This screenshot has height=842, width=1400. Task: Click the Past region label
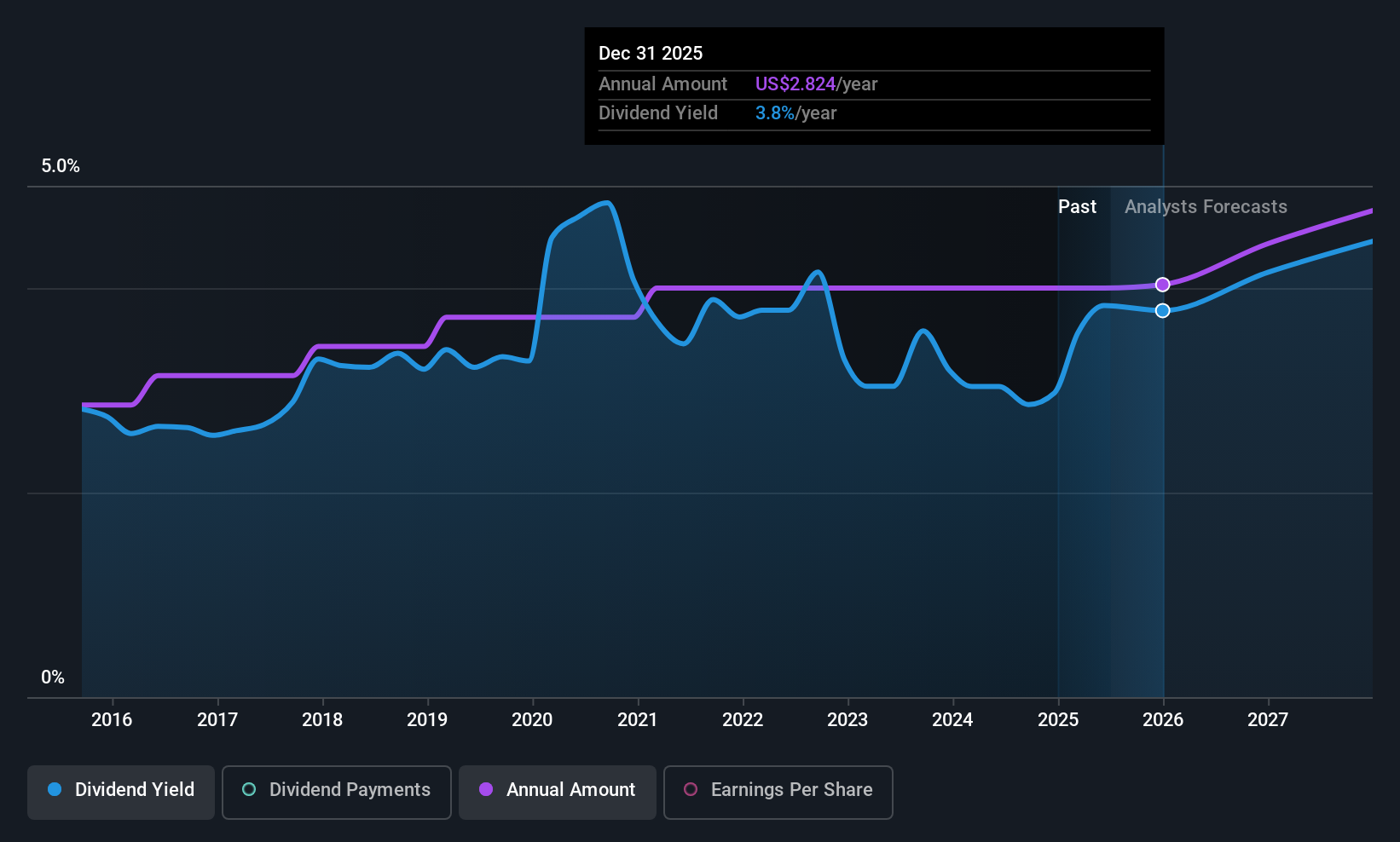[1077, 206]
